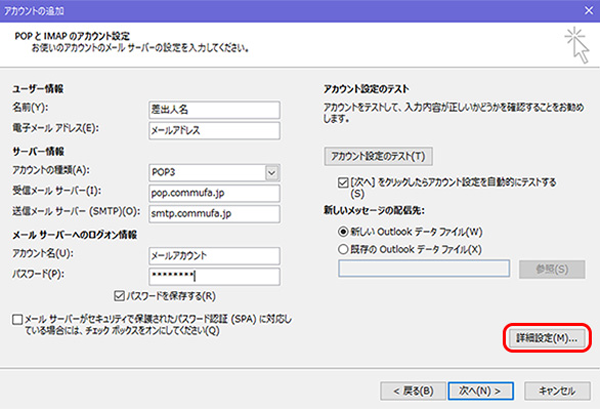
Task: Open the アカウントの種類 POP3 dropdown
Action: click(x=272, y=172)
